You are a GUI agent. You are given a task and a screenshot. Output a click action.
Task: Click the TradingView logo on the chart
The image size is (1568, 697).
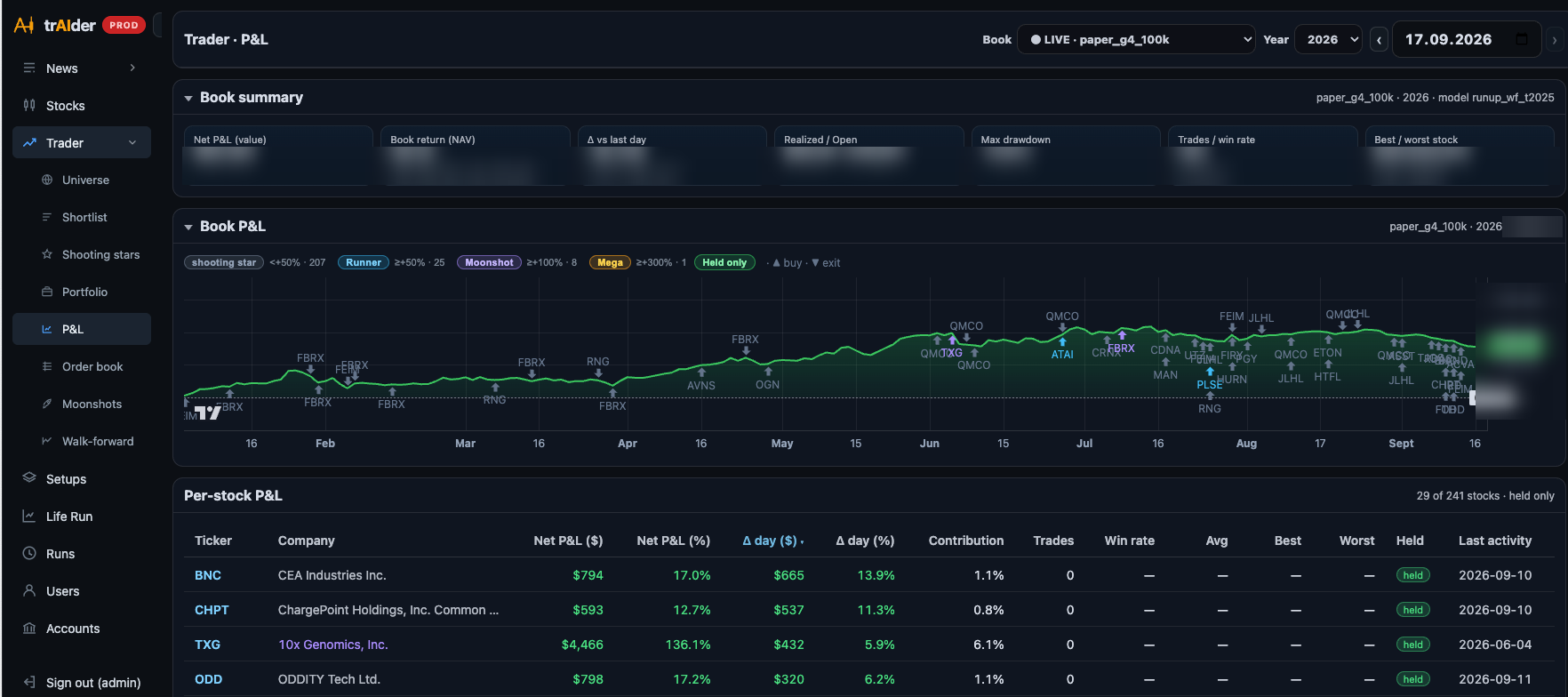click(x=208, y=413)
